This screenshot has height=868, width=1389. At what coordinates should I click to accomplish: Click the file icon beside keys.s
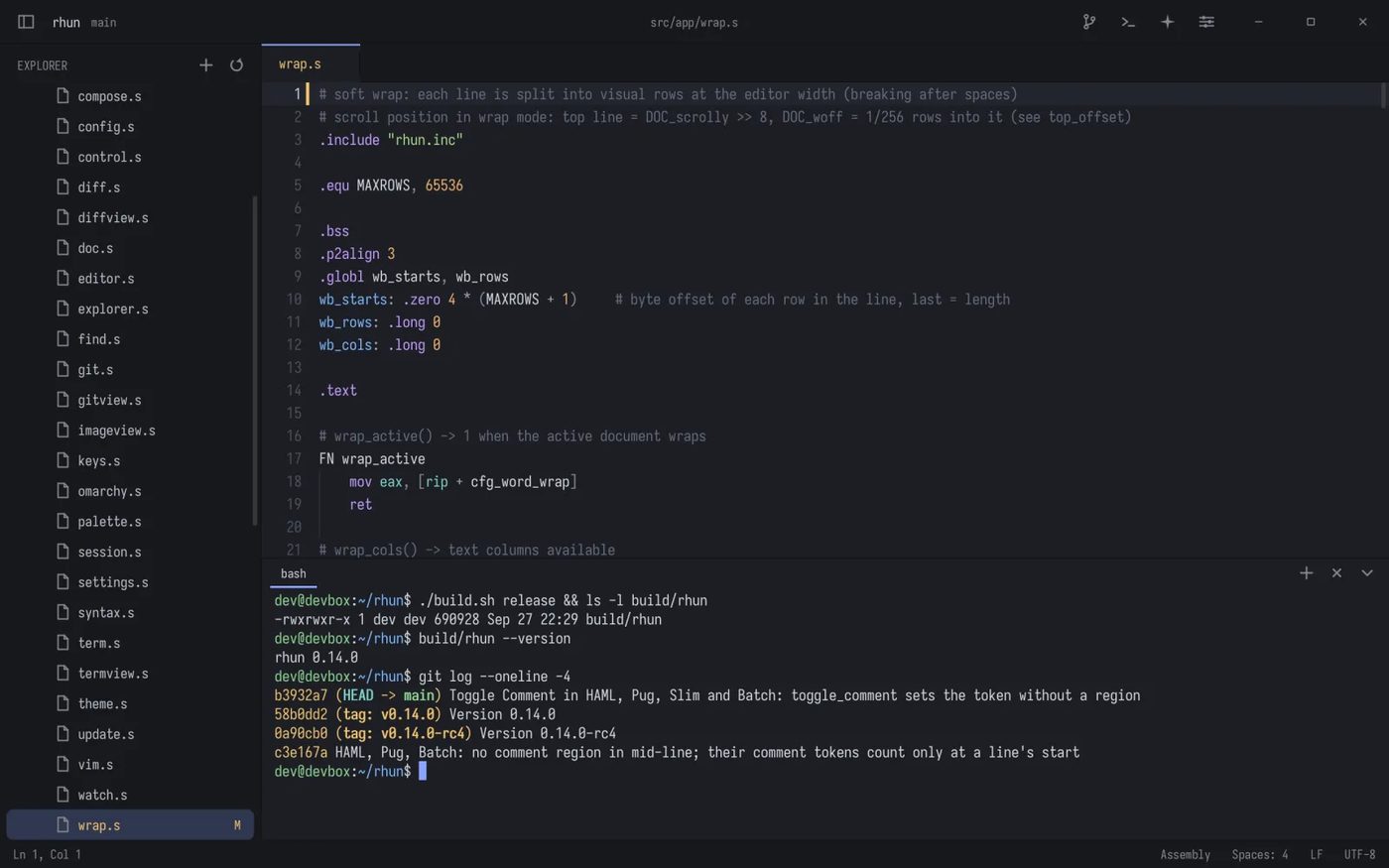(x=63, y=460)
